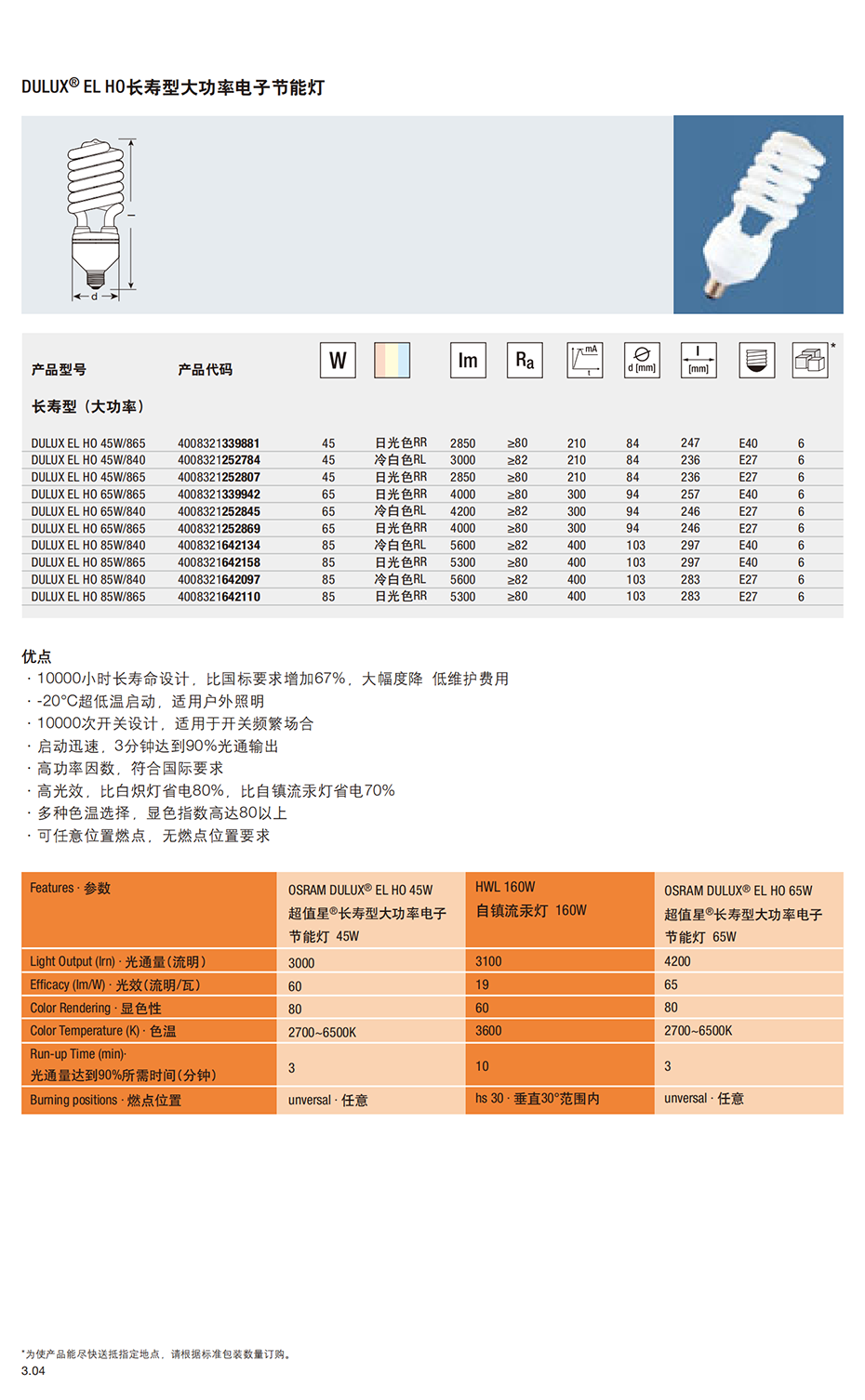Select product code 4008321252784
The width and height of the screenshot is (865, 1400).
(219, 460)
